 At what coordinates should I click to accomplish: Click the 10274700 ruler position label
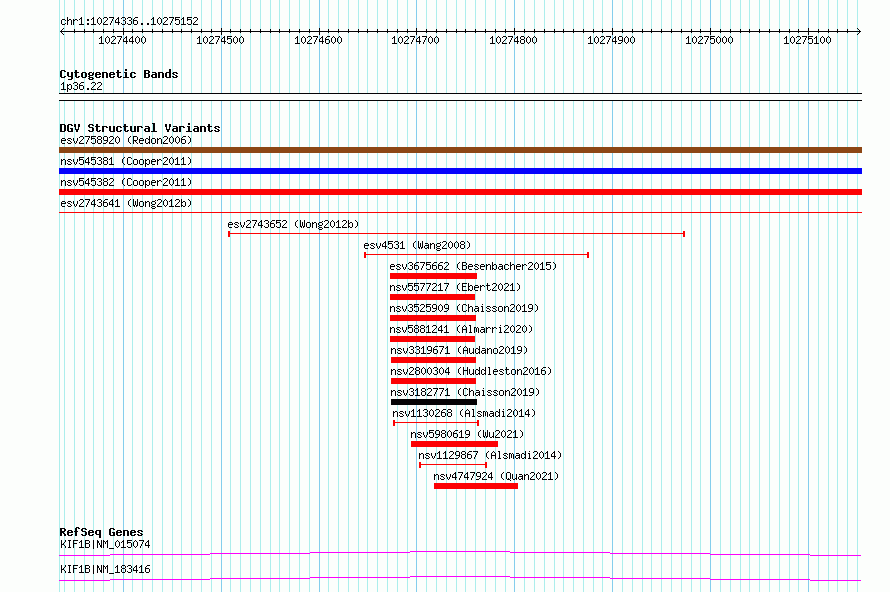[415, 40]
